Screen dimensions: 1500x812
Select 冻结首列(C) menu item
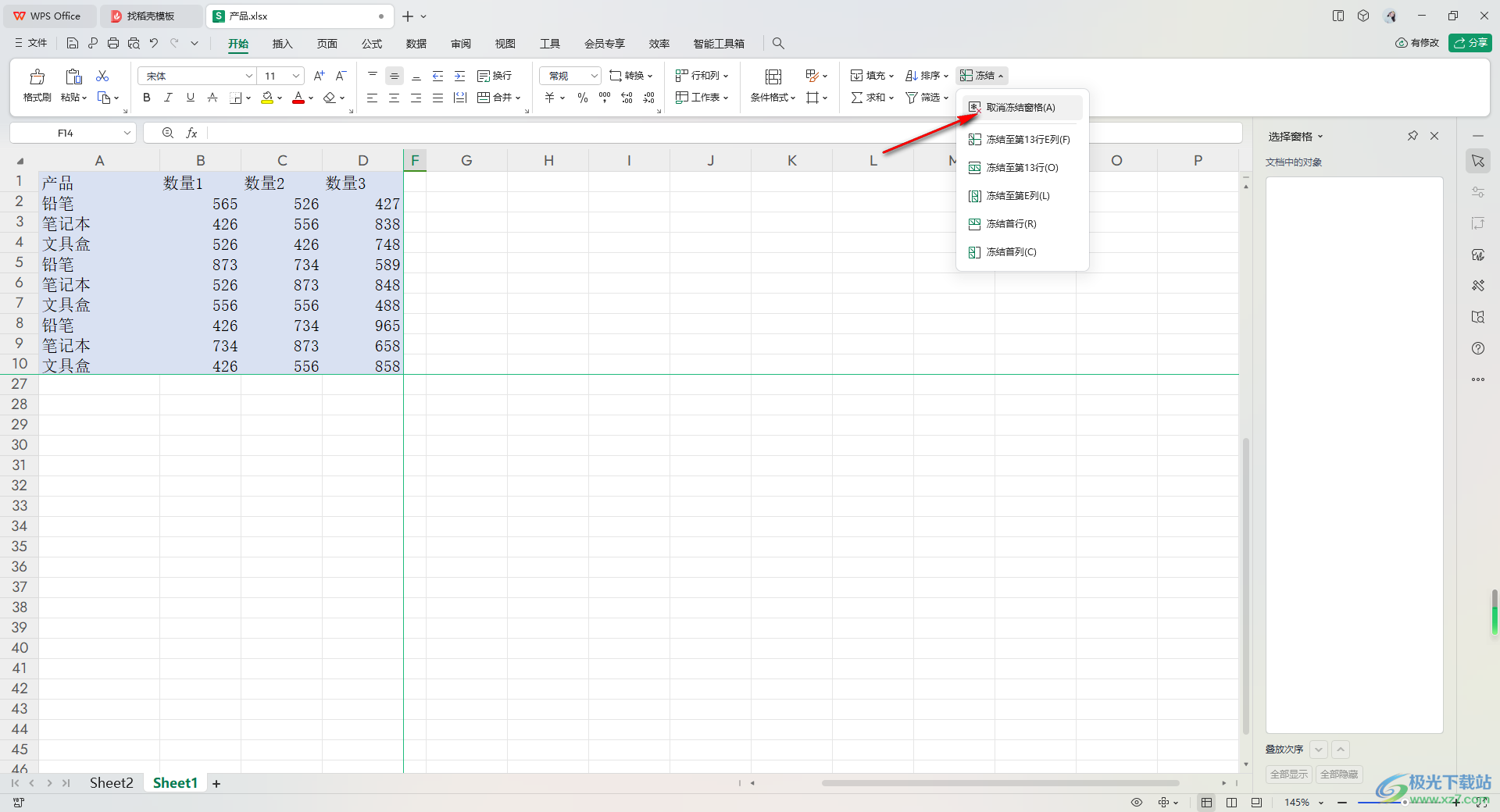pyautogui.click(x=1022, y=252)
